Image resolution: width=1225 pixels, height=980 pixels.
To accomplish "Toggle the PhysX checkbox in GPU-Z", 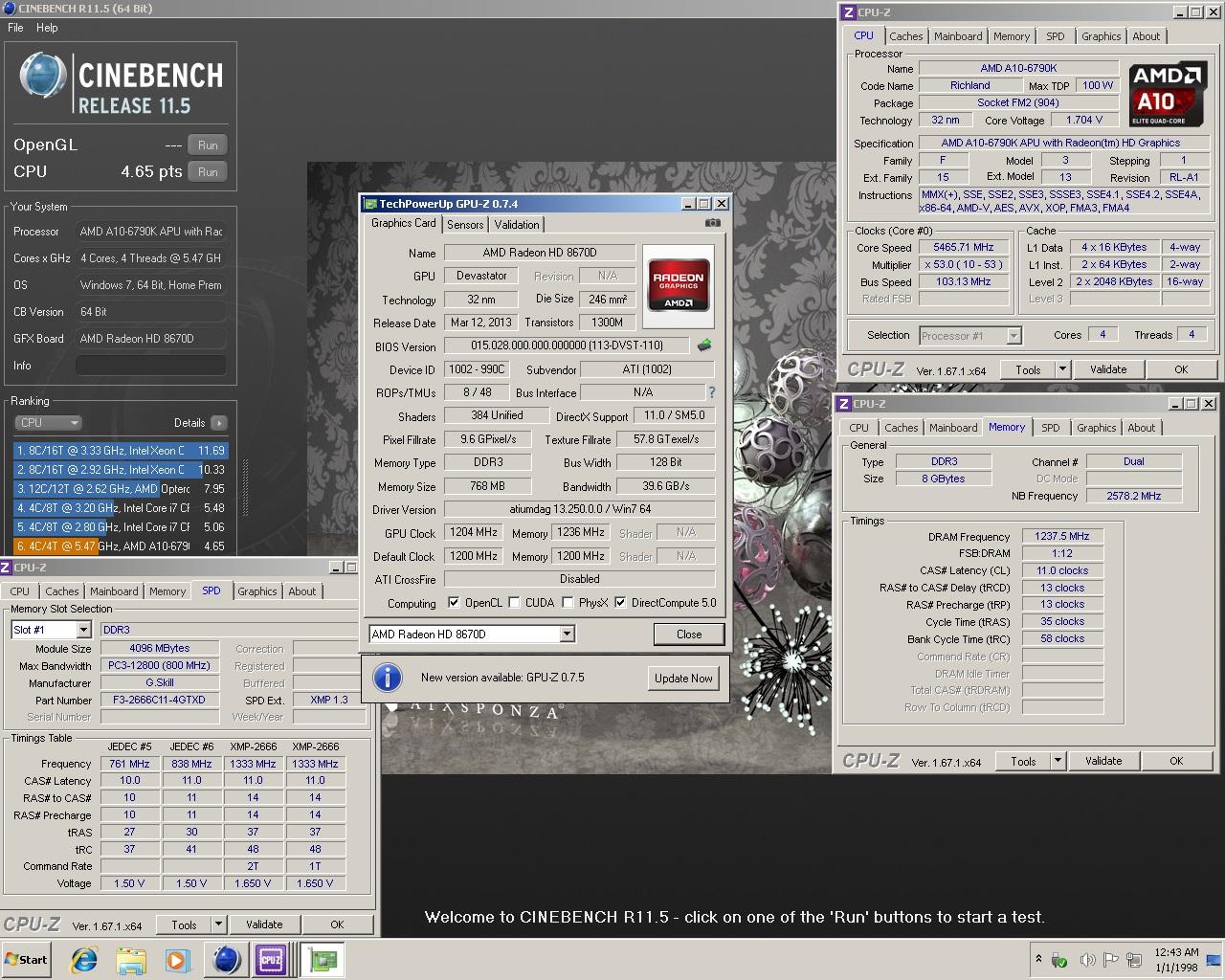I will click(568, 603).
